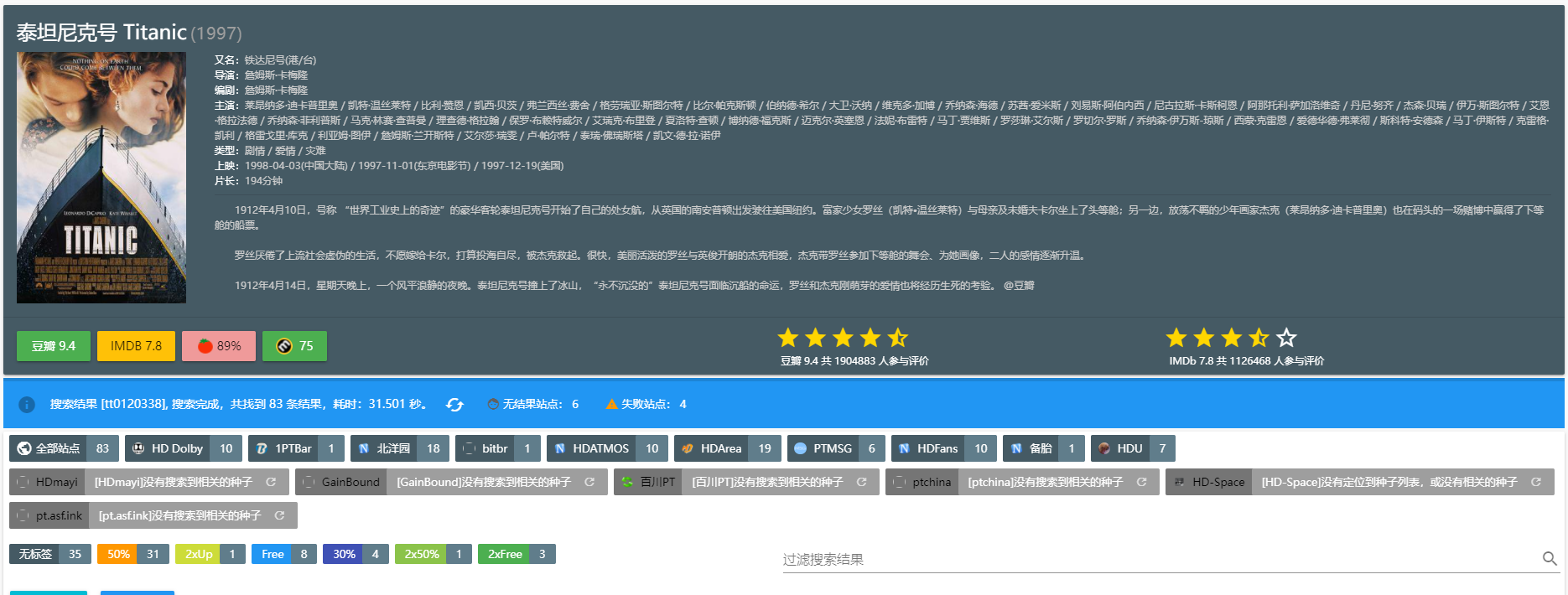
Task: Click the magnifier icon in the filter field
Action: (x=1550, y=558)
